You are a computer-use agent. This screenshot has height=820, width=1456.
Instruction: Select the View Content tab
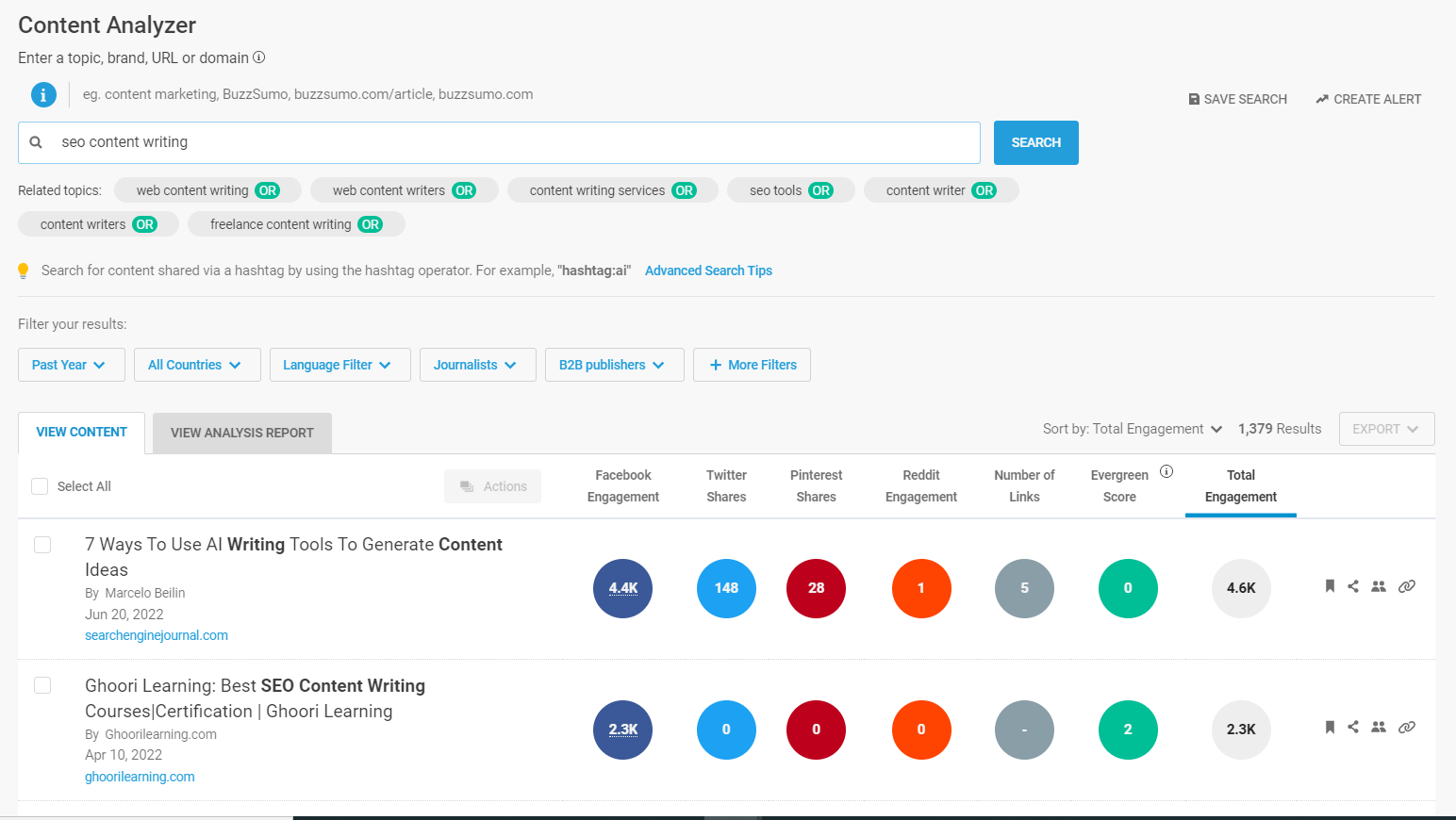click(x=81, y=432)
